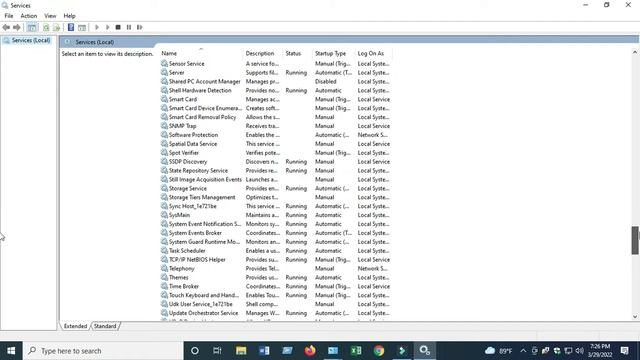Image resolution: width=640 pixels, height=360 pixels.
Task: Switch to the Extended tab
Action: (x=75, y=326)
